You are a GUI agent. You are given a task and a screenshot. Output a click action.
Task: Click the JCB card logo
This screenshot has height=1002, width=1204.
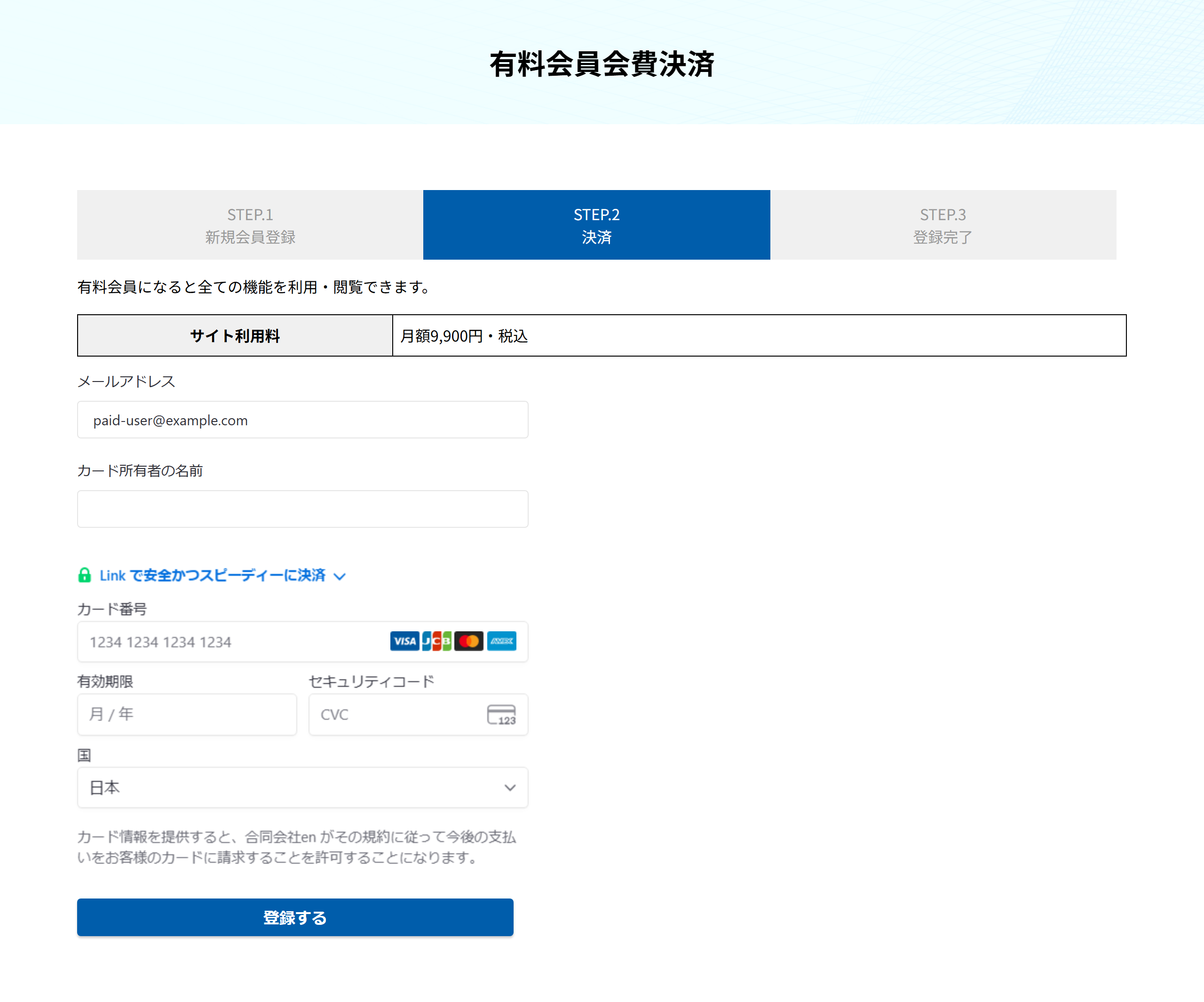click(437, 641)
